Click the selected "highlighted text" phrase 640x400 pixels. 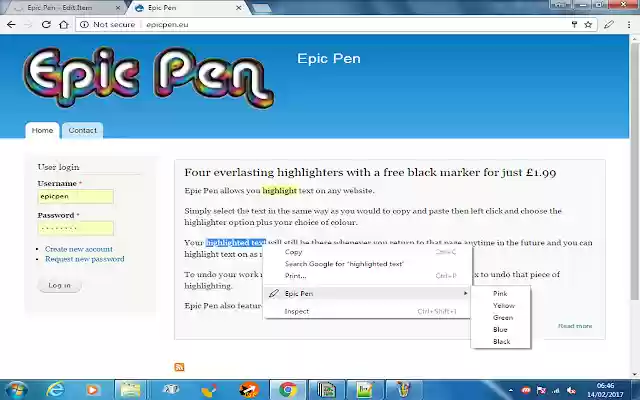[x=236, y=243]
